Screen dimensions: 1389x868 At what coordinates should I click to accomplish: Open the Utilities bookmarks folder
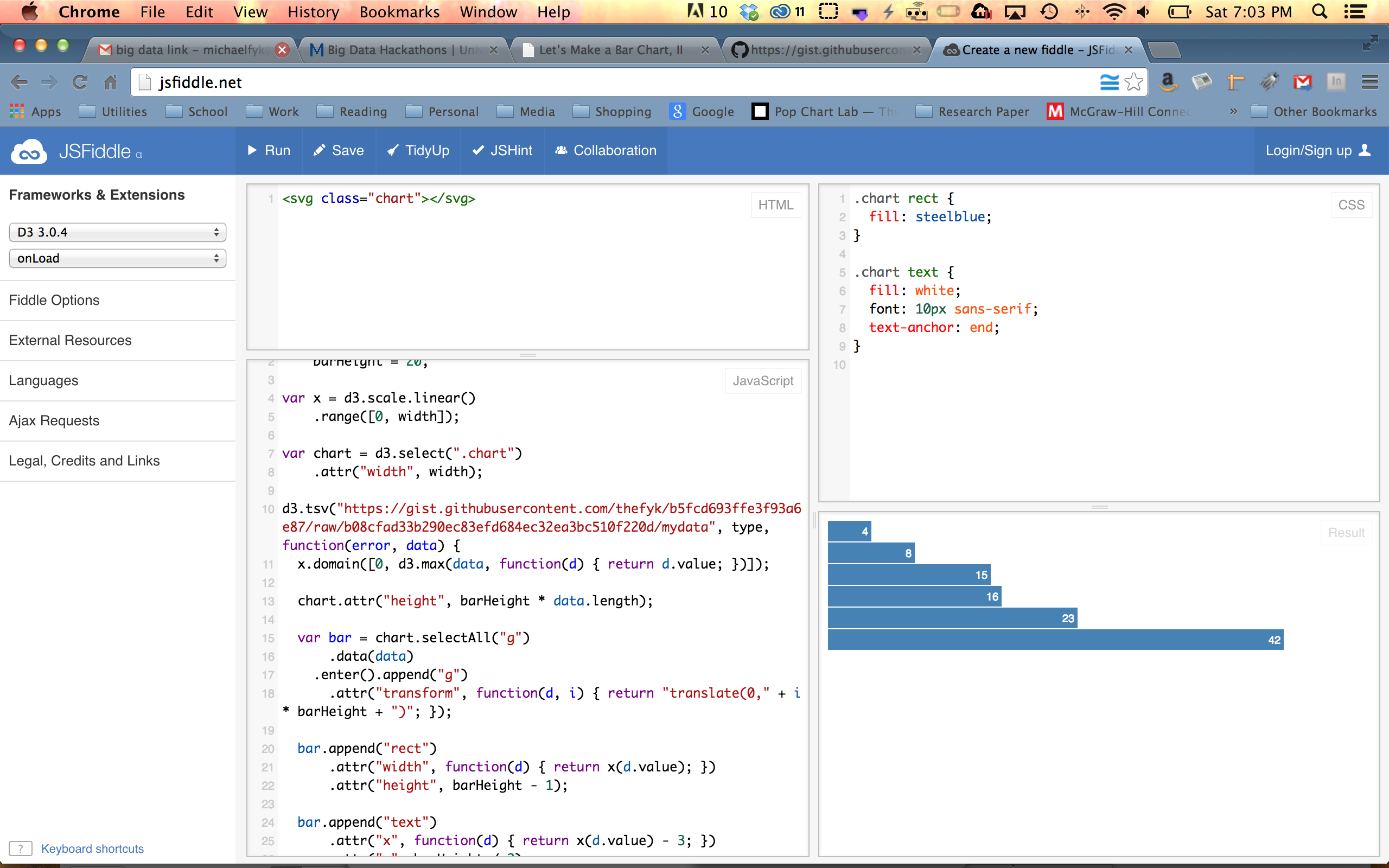113,111
